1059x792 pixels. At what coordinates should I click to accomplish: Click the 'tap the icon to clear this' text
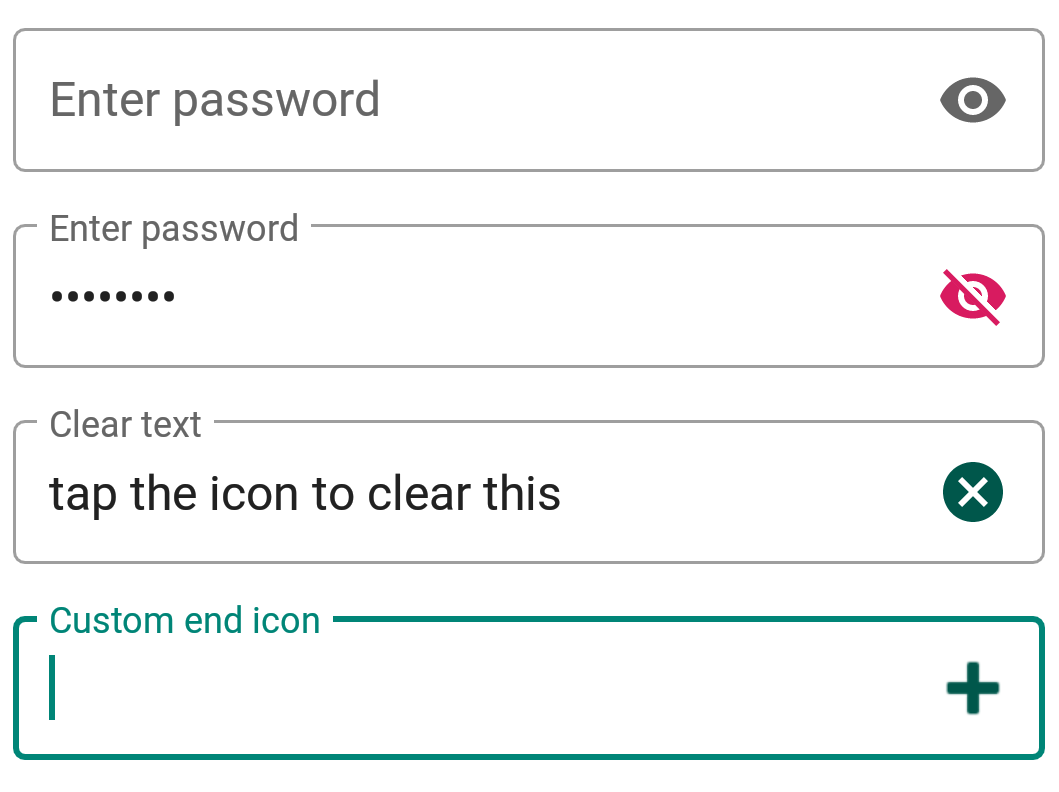[x=305, y=494]
